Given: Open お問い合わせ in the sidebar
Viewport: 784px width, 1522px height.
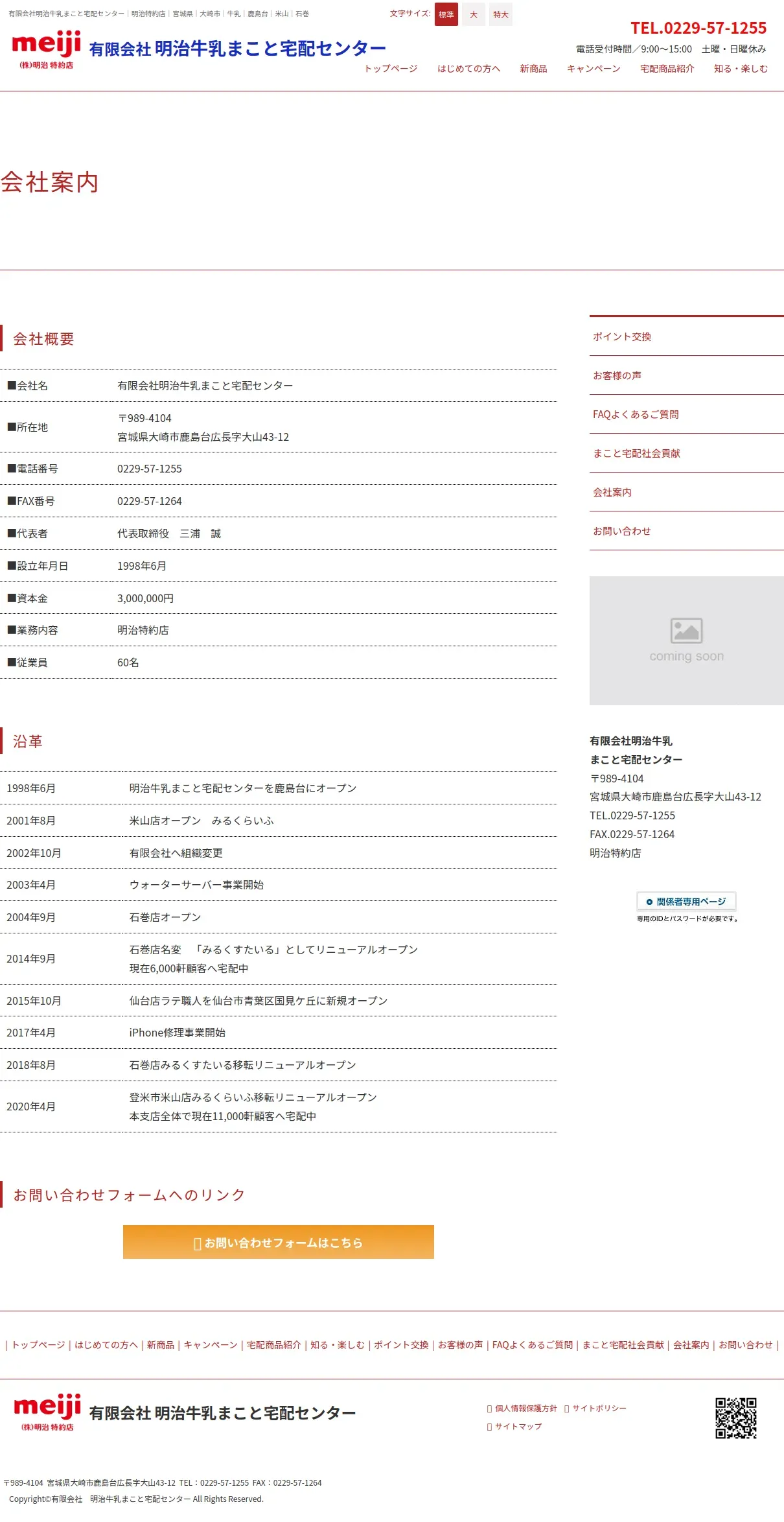Looking at the screenshot, I should (687, 531).
